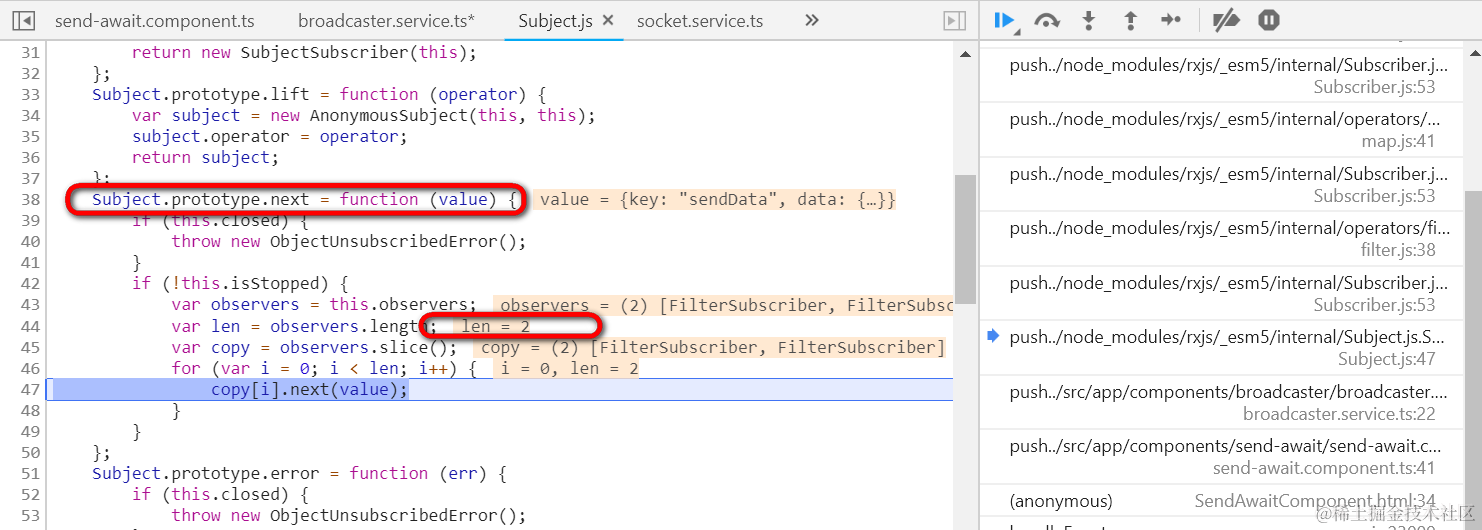Click 'var observers = this.observers;' code
This screenshot has height=530, width=1482.
[324, 304]
